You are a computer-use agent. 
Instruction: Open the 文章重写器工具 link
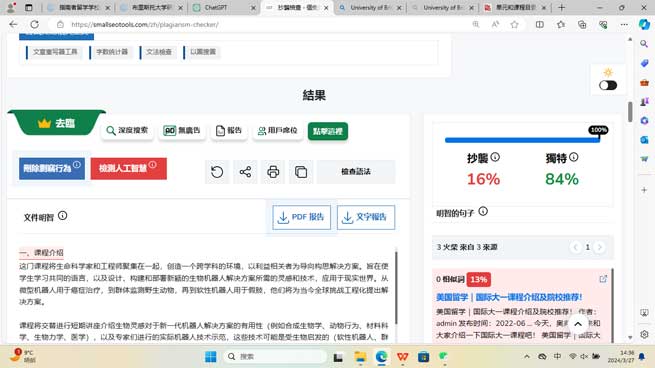click(55, 52)
